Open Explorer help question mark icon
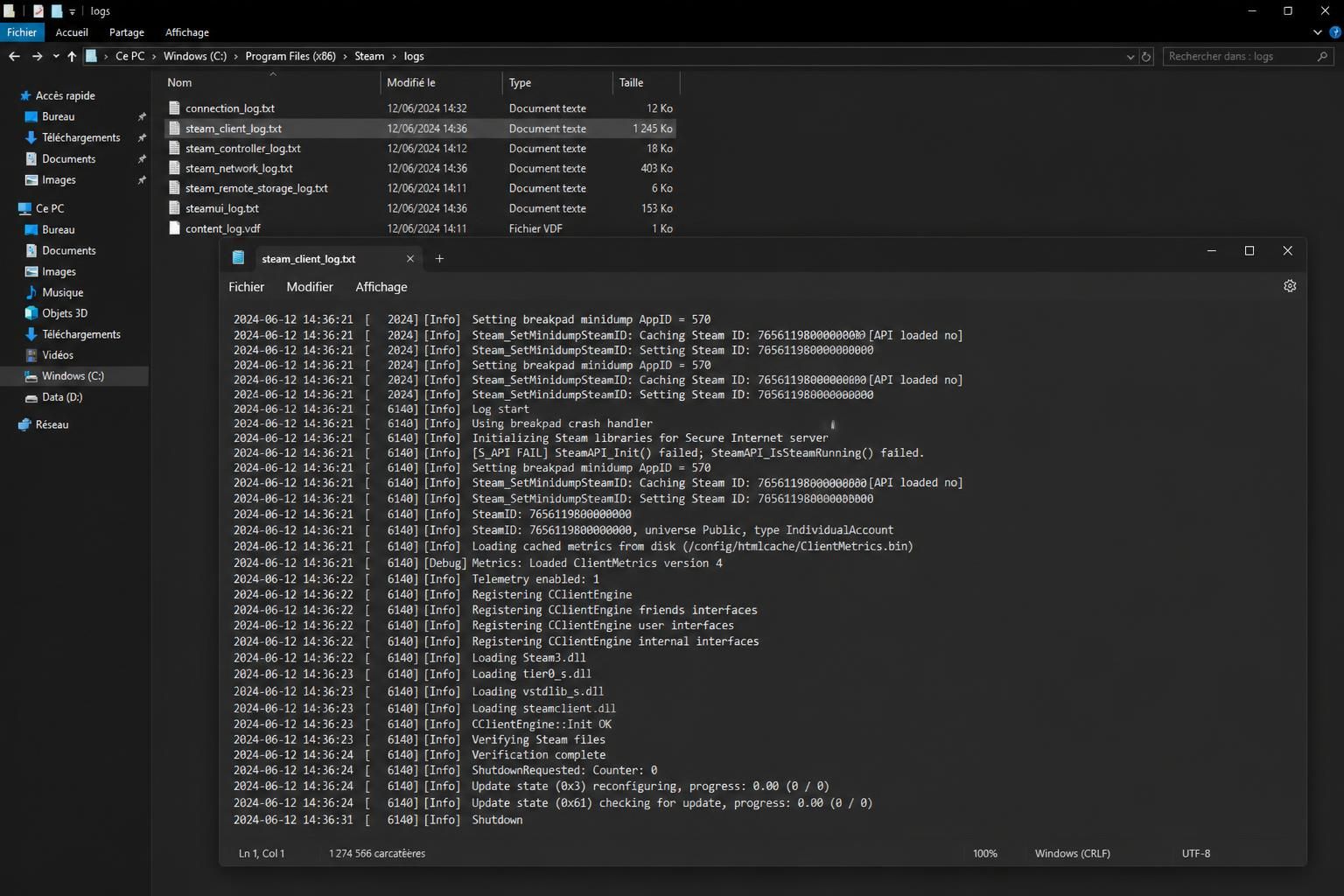The width and height of the screenshot is (1344, 896). point(1335,32)
